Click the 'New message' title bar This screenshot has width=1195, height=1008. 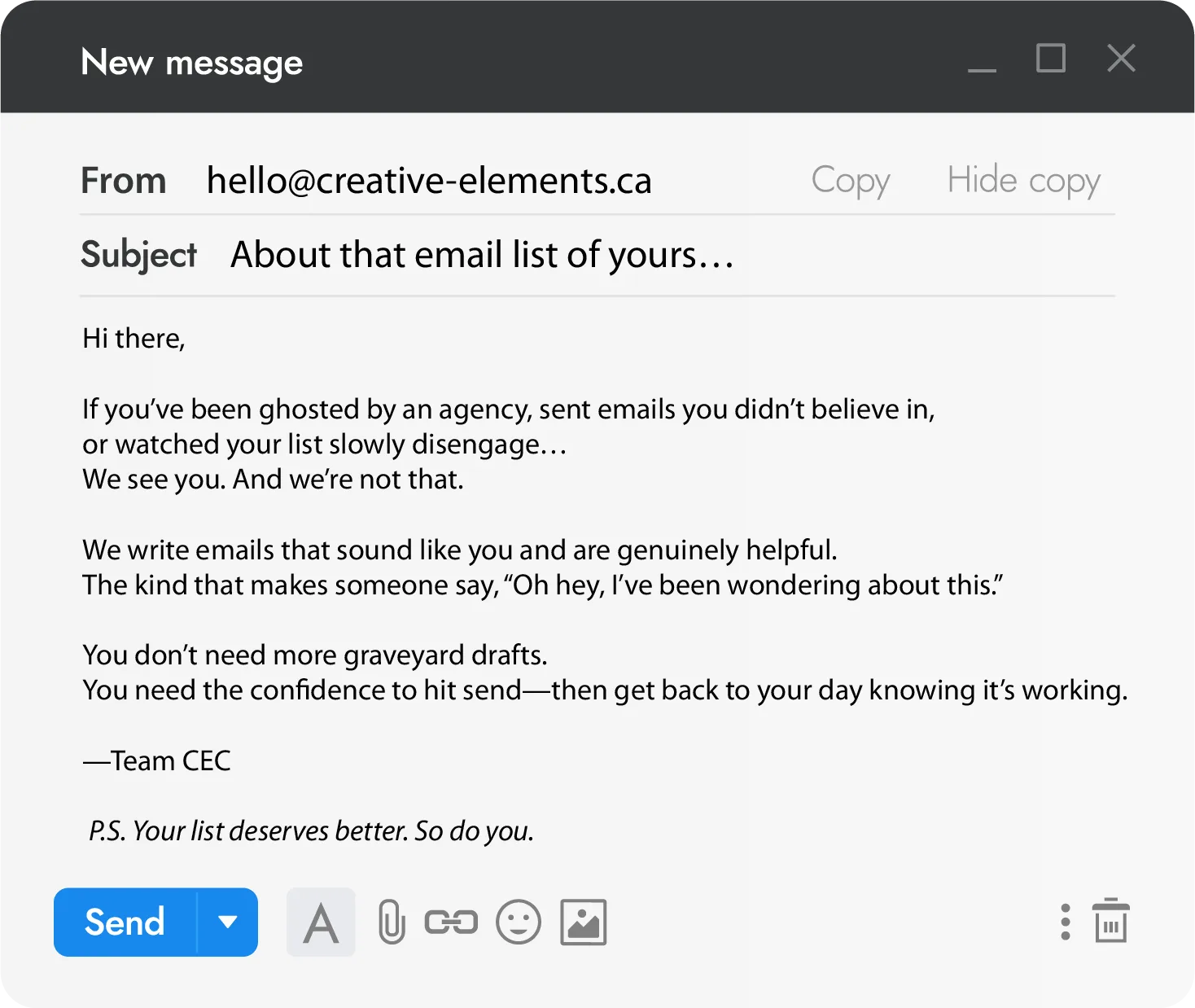(x=192, y=63)
